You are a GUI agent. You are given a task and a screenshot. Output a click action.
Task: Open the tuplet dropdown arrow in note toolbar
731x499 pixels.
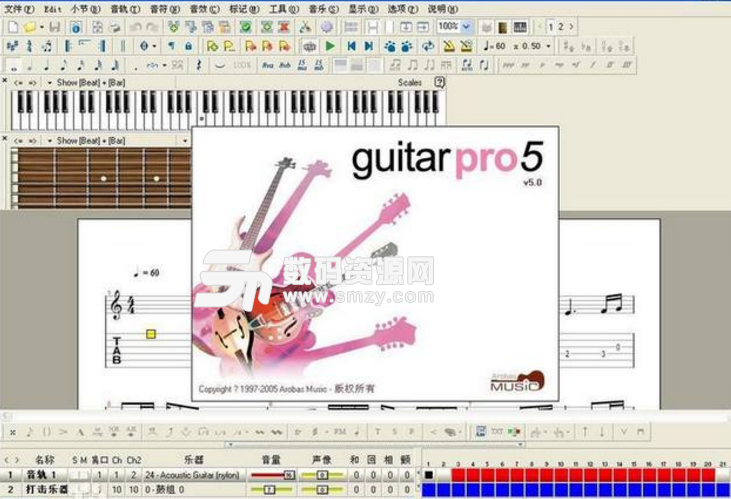click(164, 65)
